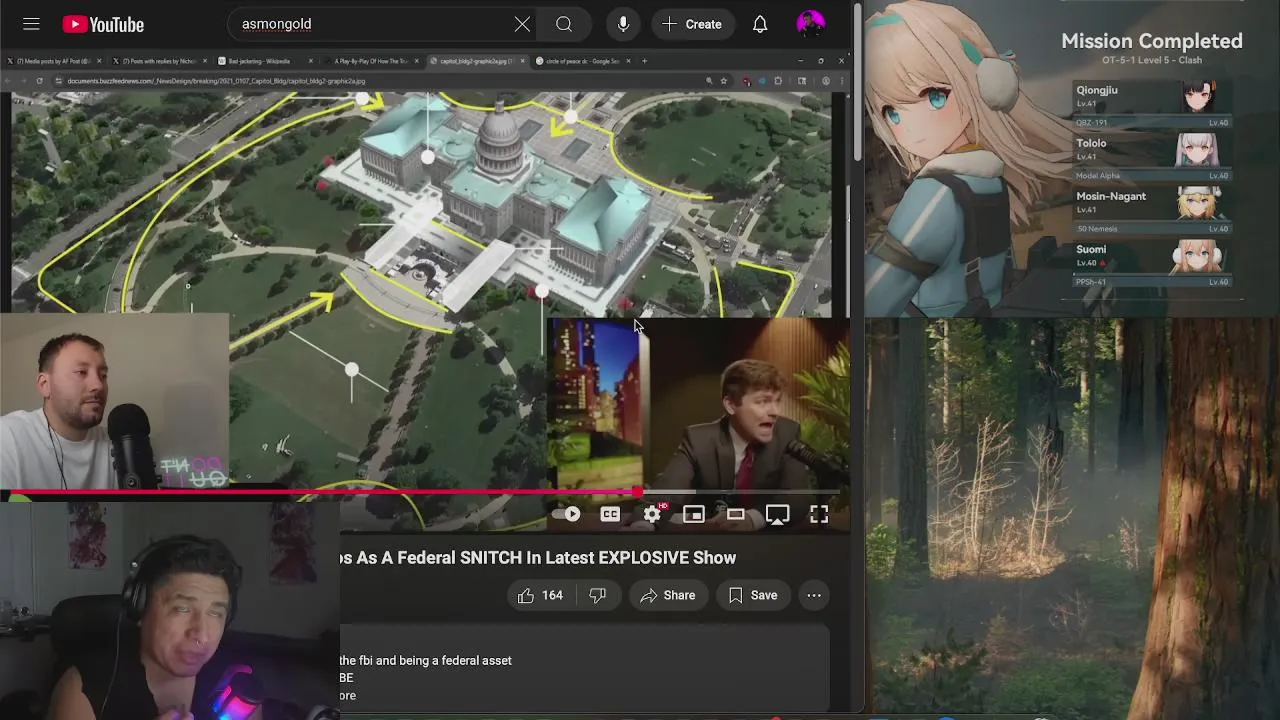Image resolution: width=1280 pixels, height=720 pixels.
Task: Select Tololo row in mission results
Action: [x=1151, y=157]
